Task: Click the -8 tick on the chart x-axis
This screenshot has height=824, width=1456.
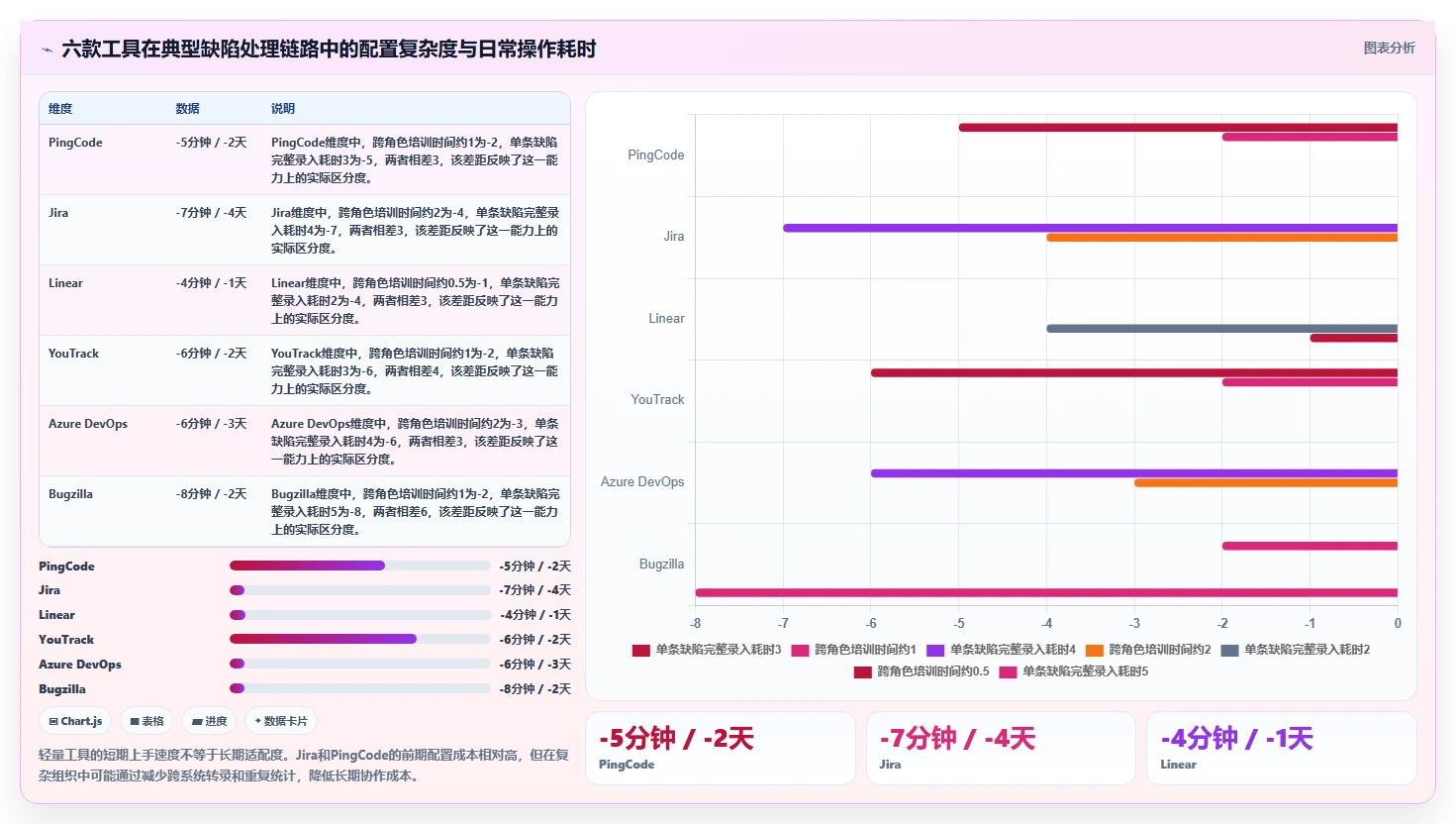Action: 696,624
